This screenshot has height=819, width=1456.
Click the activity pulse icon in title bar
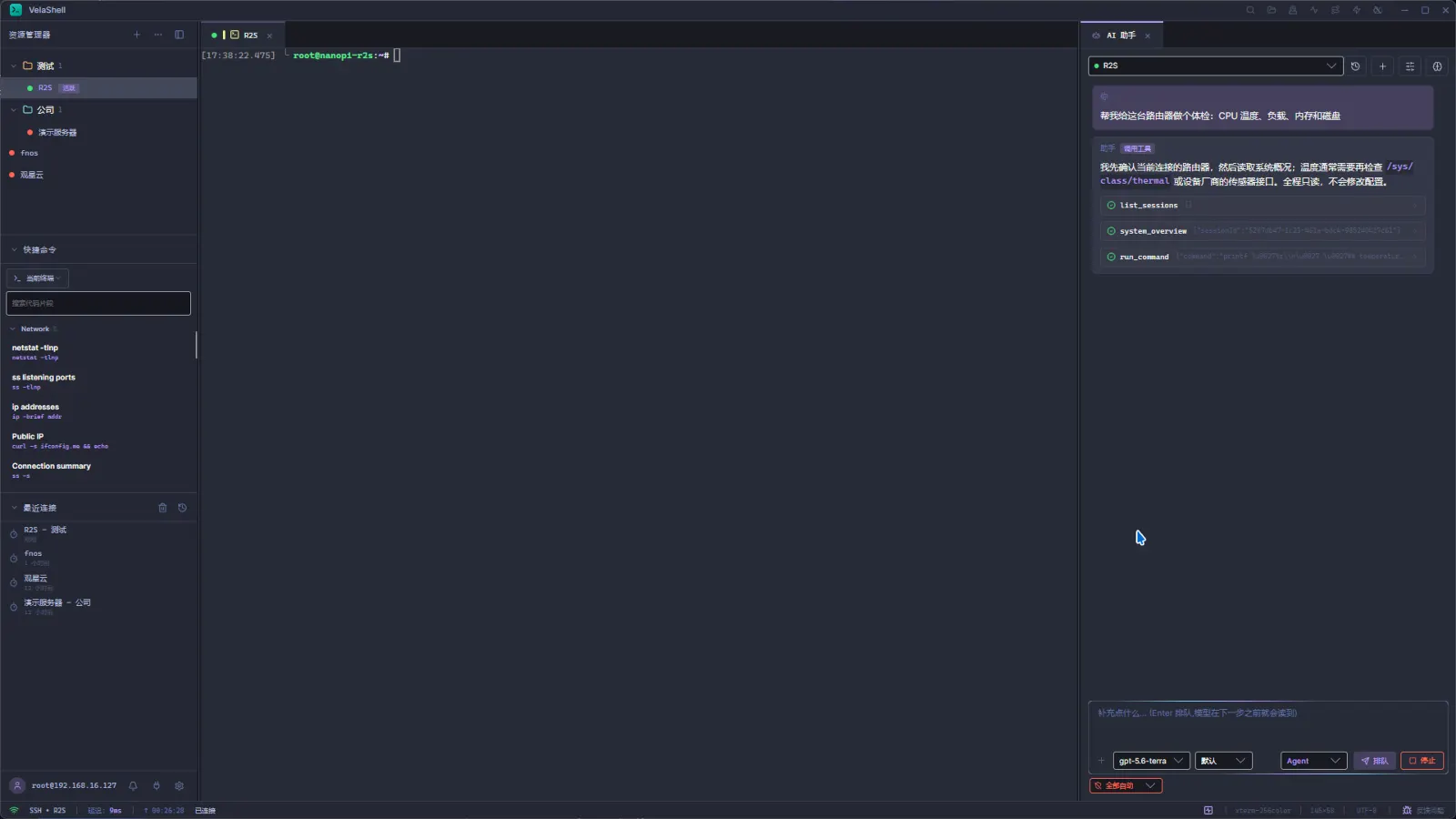[x=1314, y=10]
